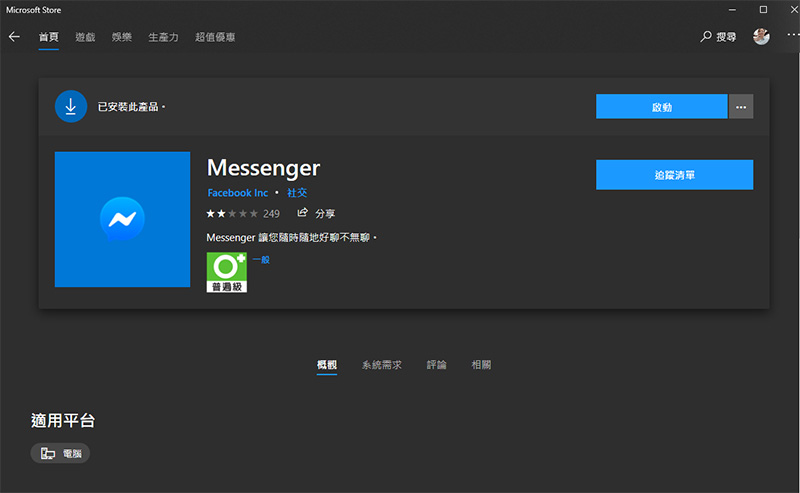Click the Messenger app title

click(263, 167)
